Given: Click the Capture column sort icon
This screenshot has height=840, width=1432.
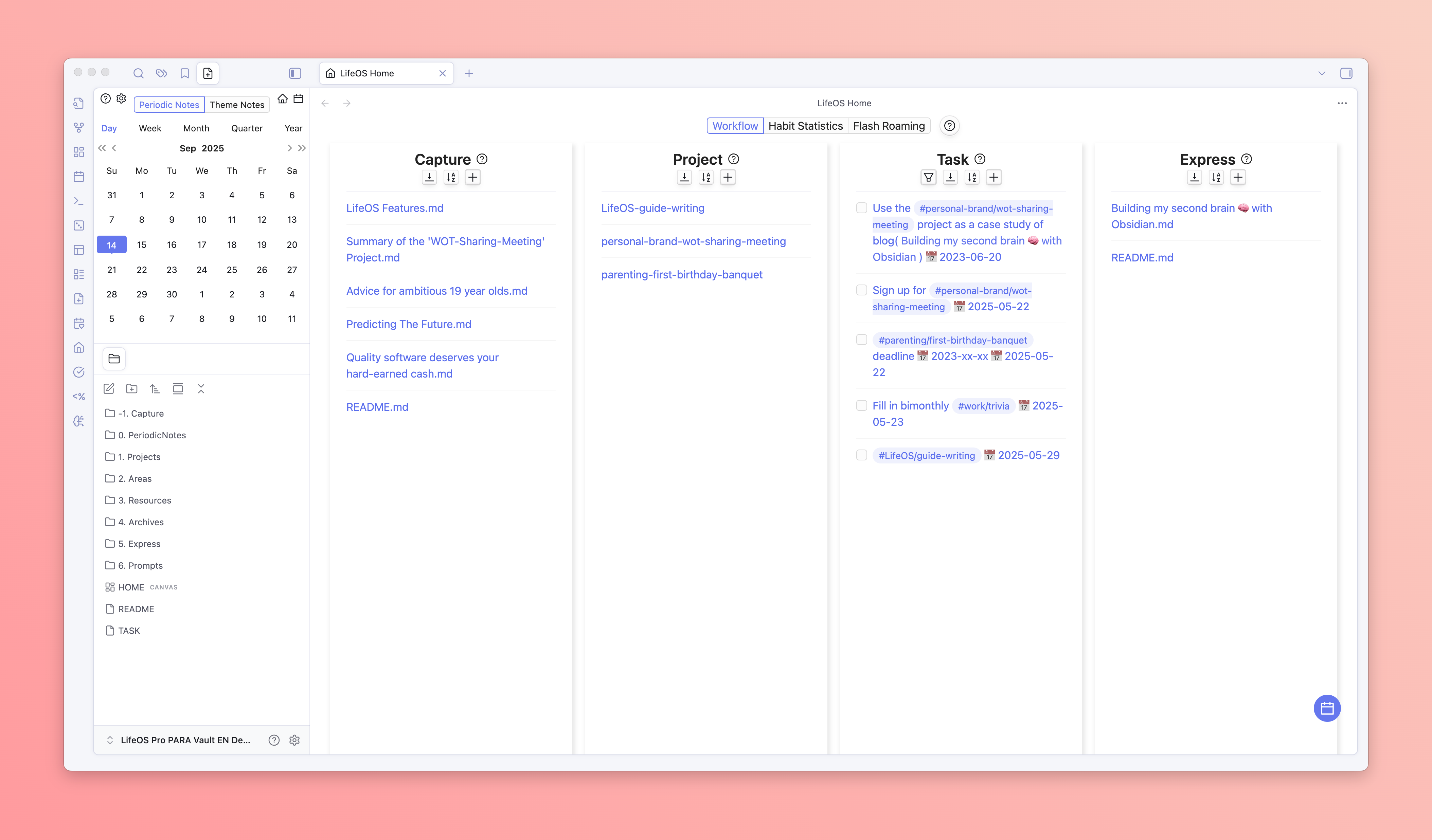Looking at the screenshot, I should [451, 177].
